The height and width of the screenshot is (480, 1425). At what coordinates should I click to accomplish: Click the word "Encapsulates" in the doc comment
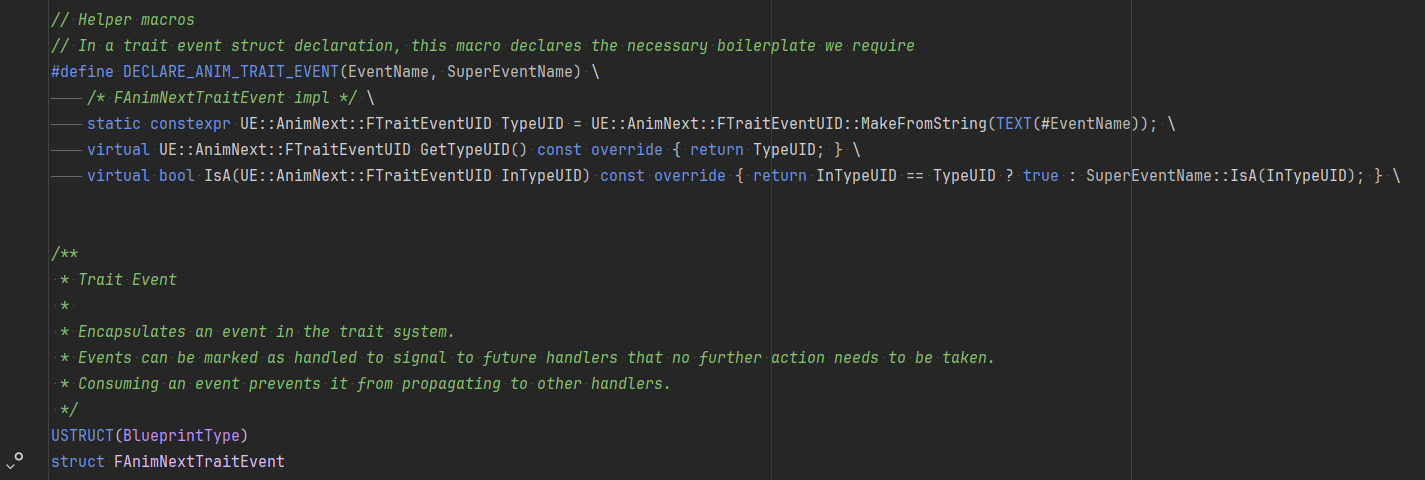click(132, 332)
